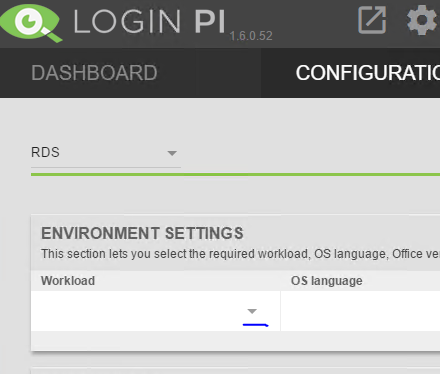Click the ENVIRONMENT SETTINGS heading
This screenshot has height=374, width=440.
click(x=142, y=233)
